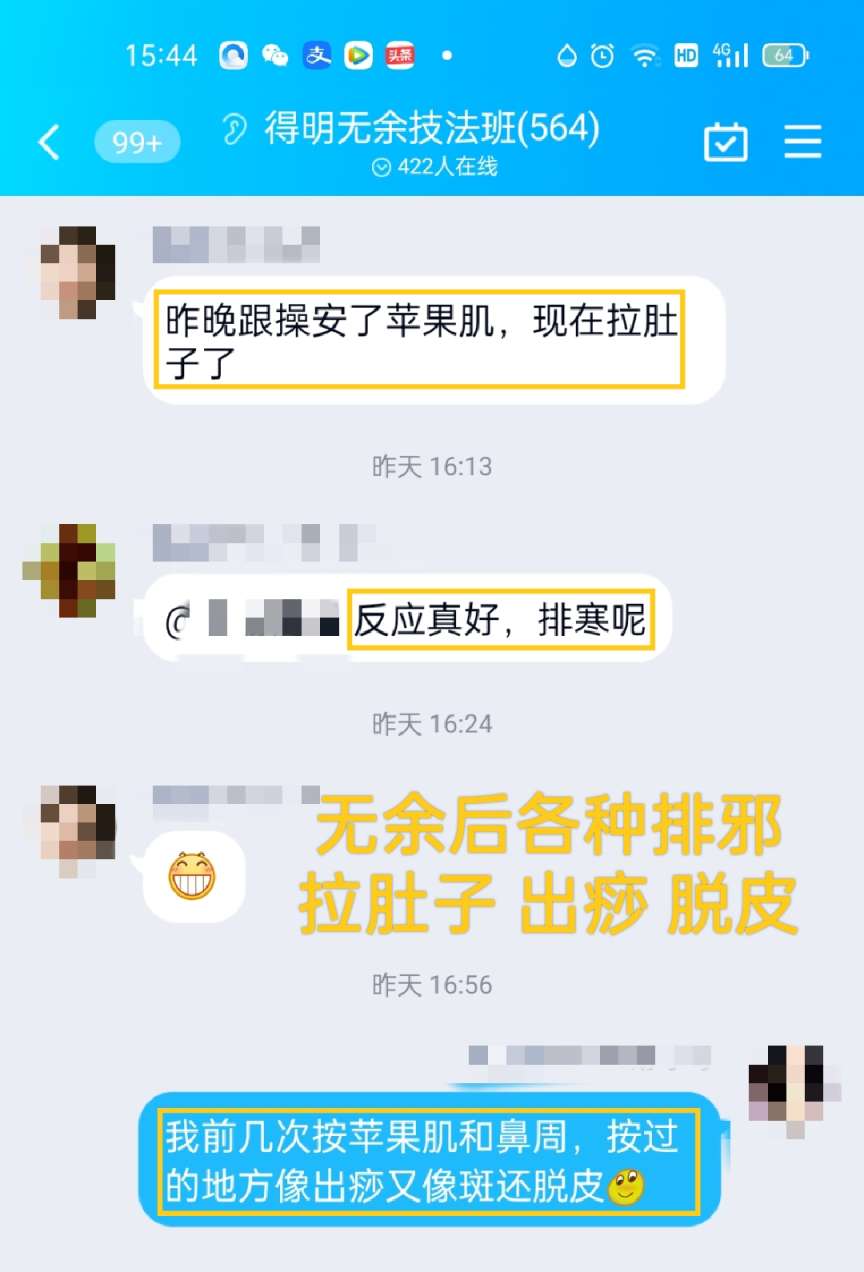
Task: Expand the 422人在线 online members indicator
Action: (x=434, y=168)
